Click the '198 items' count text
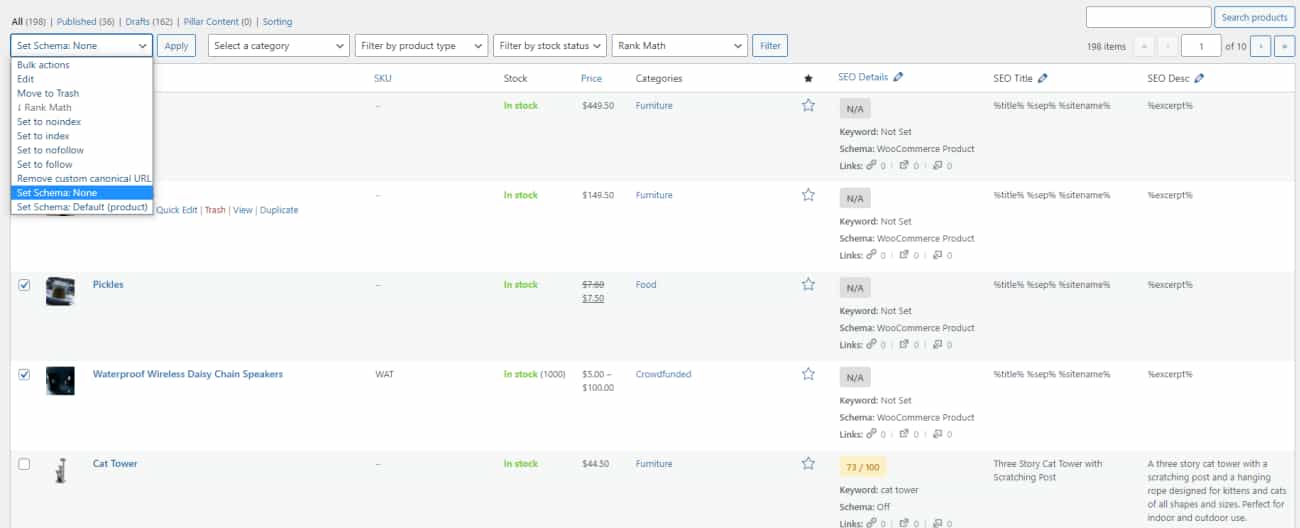The image size is (1300, 528). 1106,47
